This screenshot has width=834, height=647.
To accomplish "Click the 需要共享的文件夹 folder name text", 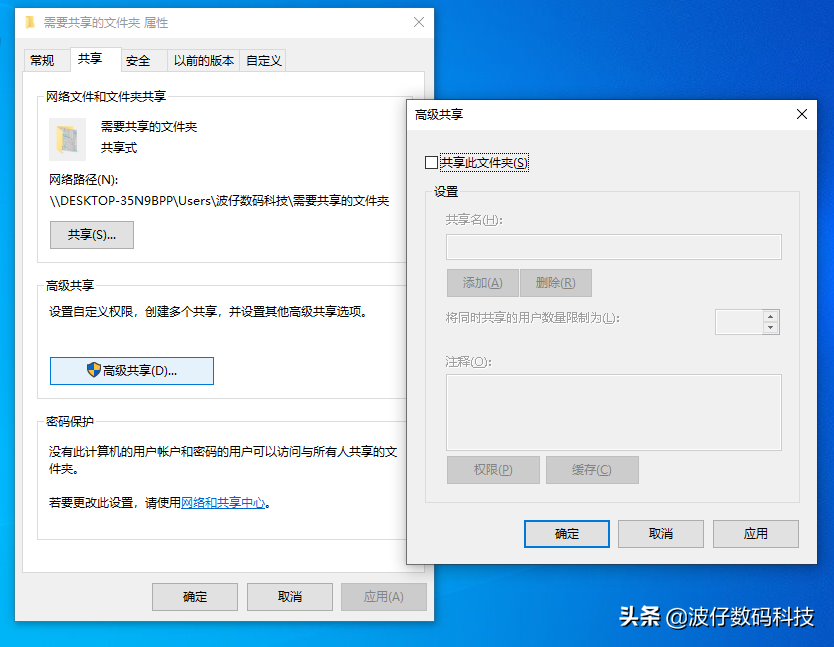I will pyautogui.click(x=149, y=127).
